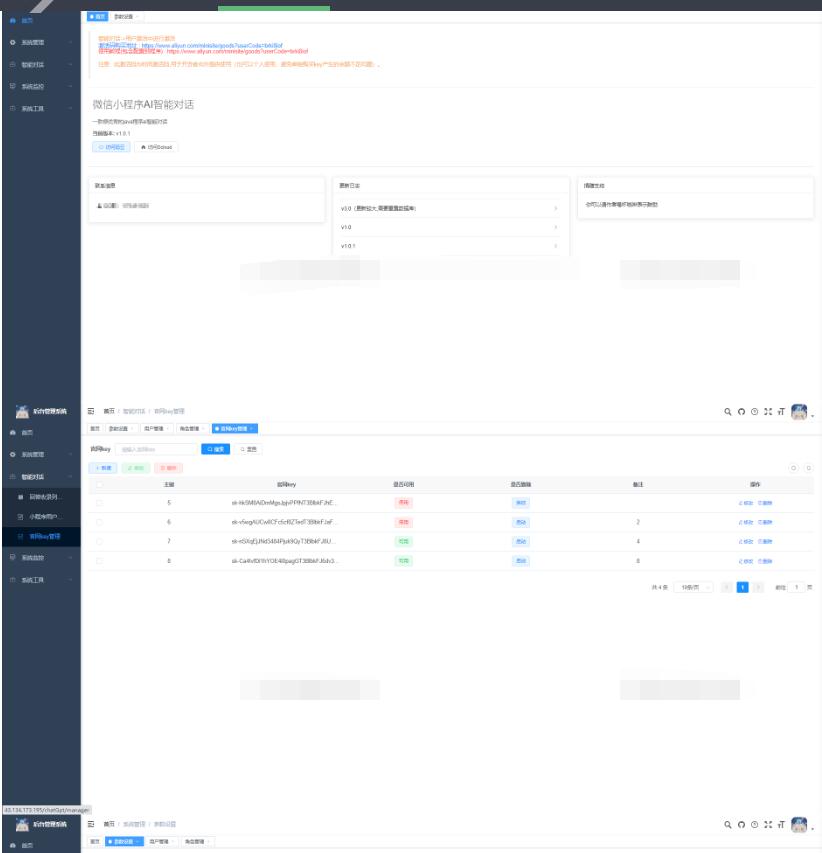Screen dimensions: 822x853
Task: Click the font size icon in 密钥key管理 header
Action: point(780,411)
